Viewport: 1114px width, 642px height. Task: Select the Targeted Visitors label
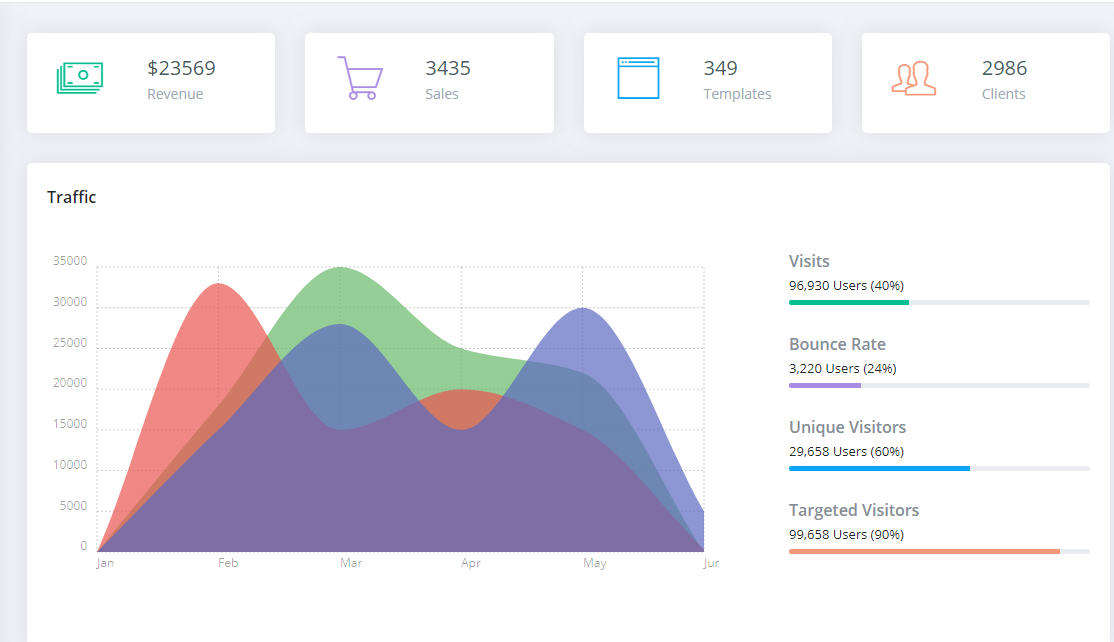(x=854, y=510)
